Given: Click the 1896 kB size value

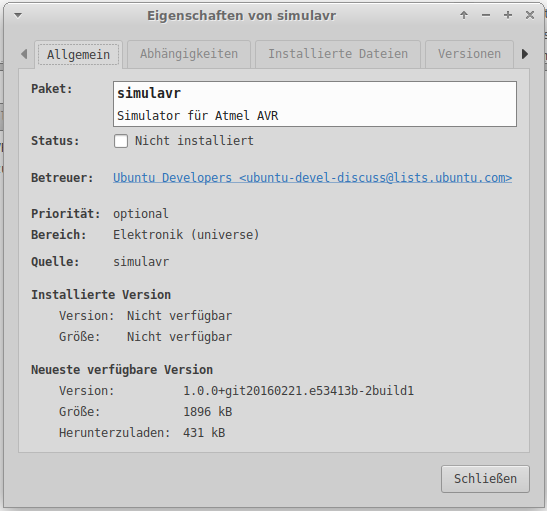Looking at the screenshot, I should click(208, 412).
